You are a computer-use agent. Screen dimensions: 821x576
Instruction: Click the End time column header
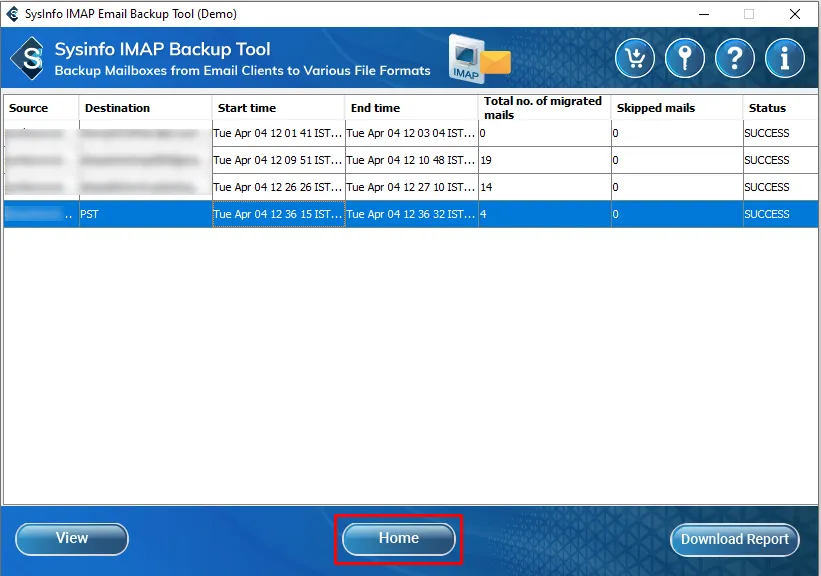pos(411,108)
